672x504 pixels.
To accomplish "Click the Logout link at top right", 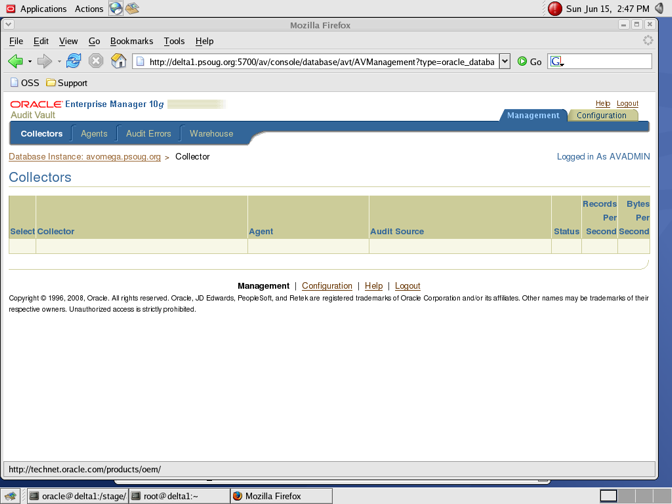I will coord(627,103).
